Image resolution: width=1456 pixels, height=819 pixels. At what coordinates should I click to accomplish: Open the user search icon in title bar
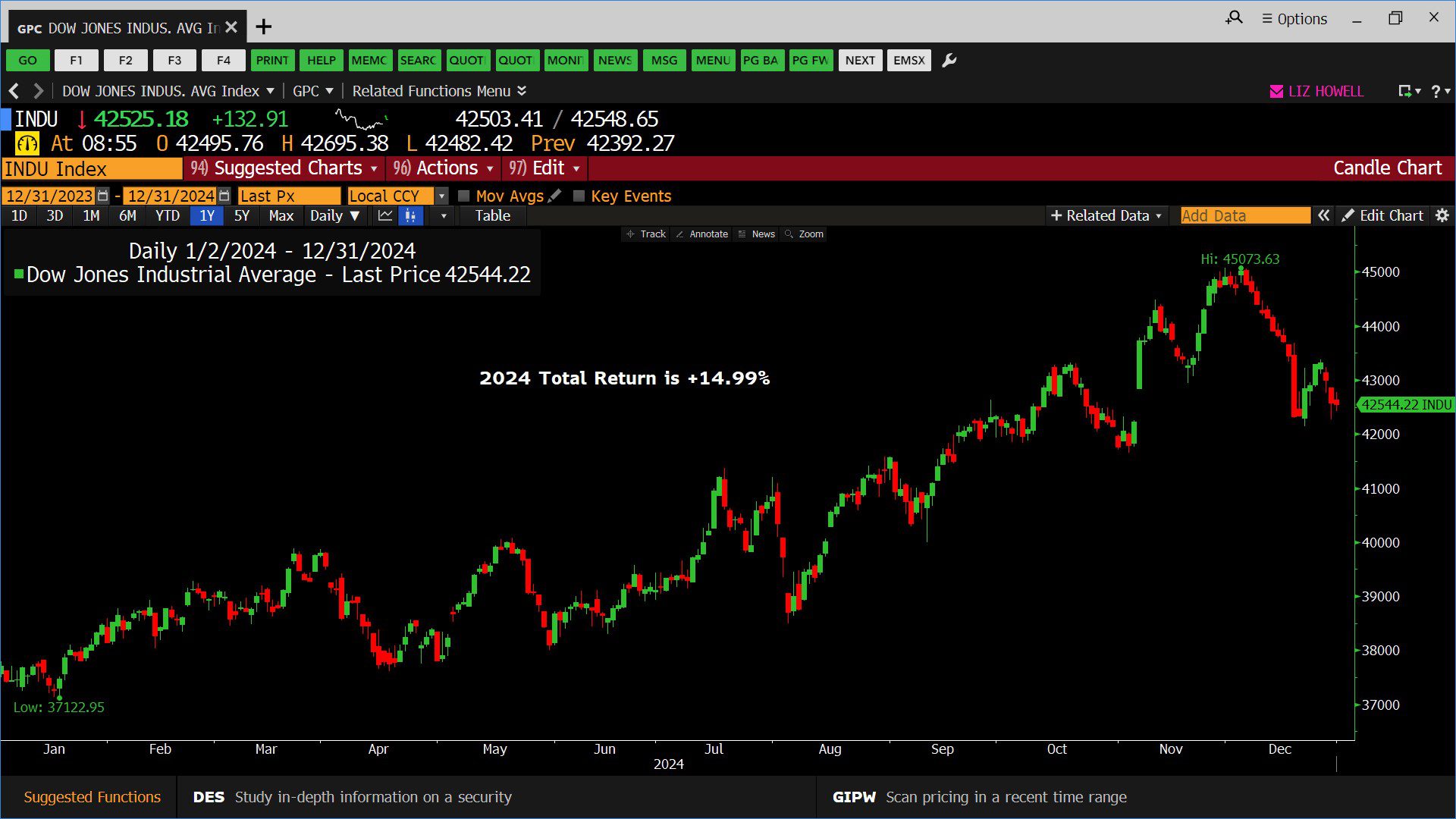pos(1235,17)
